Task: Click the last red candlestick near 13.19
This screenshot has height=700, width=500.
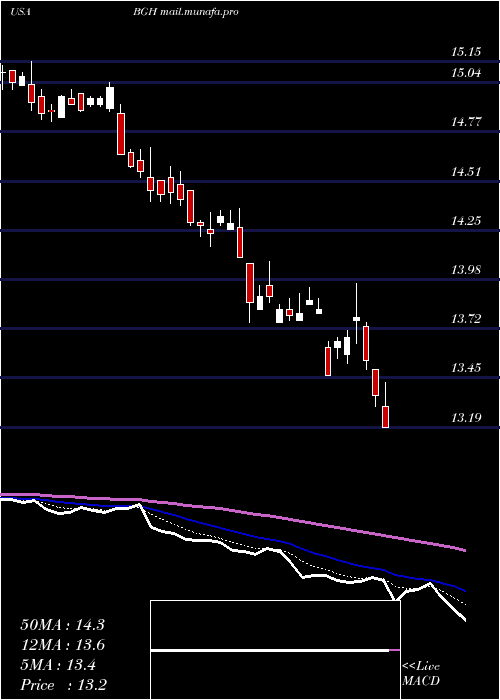Action: pyautogui.click(x=385, y=417)
